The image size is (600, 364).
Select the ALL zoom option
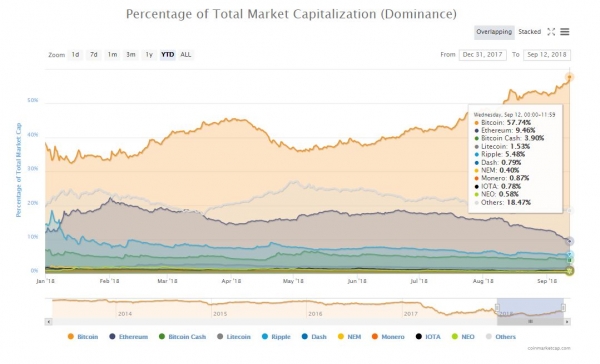[186, 55]
